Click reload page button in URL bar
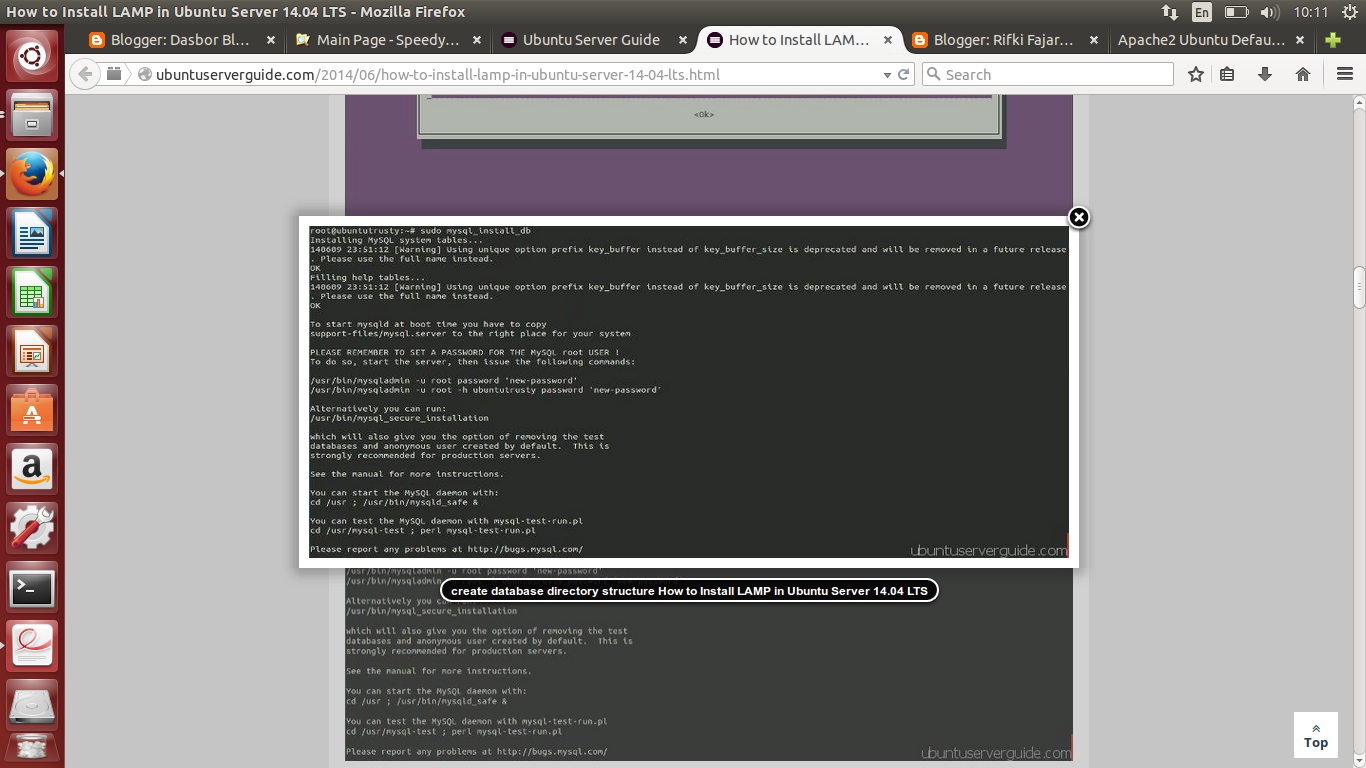 pos(904,74)
